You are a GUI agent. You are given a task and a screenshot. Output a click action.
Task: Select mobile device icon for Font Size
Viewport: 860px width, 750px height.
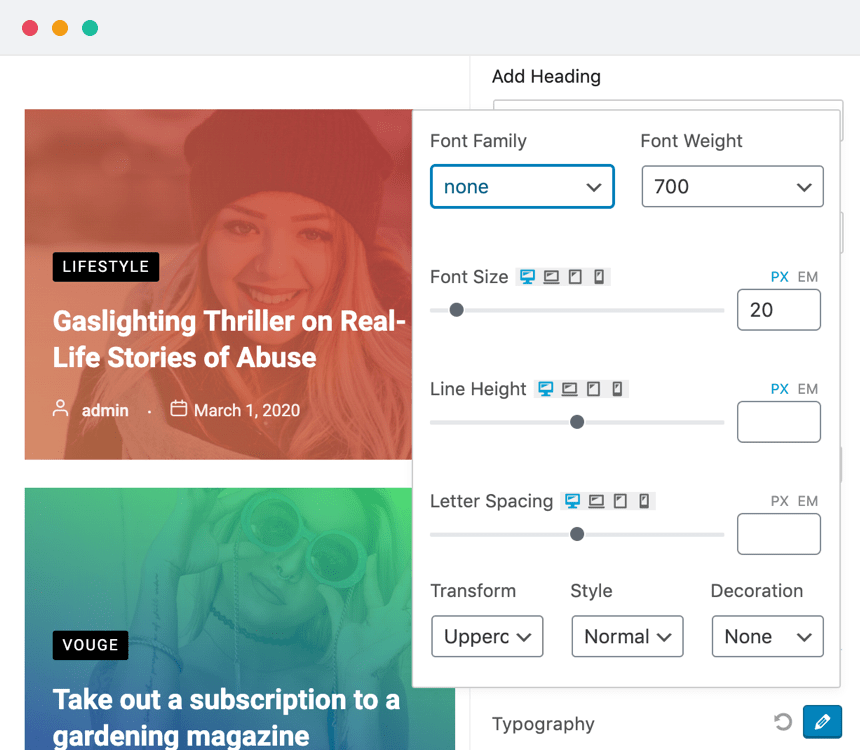599,277
